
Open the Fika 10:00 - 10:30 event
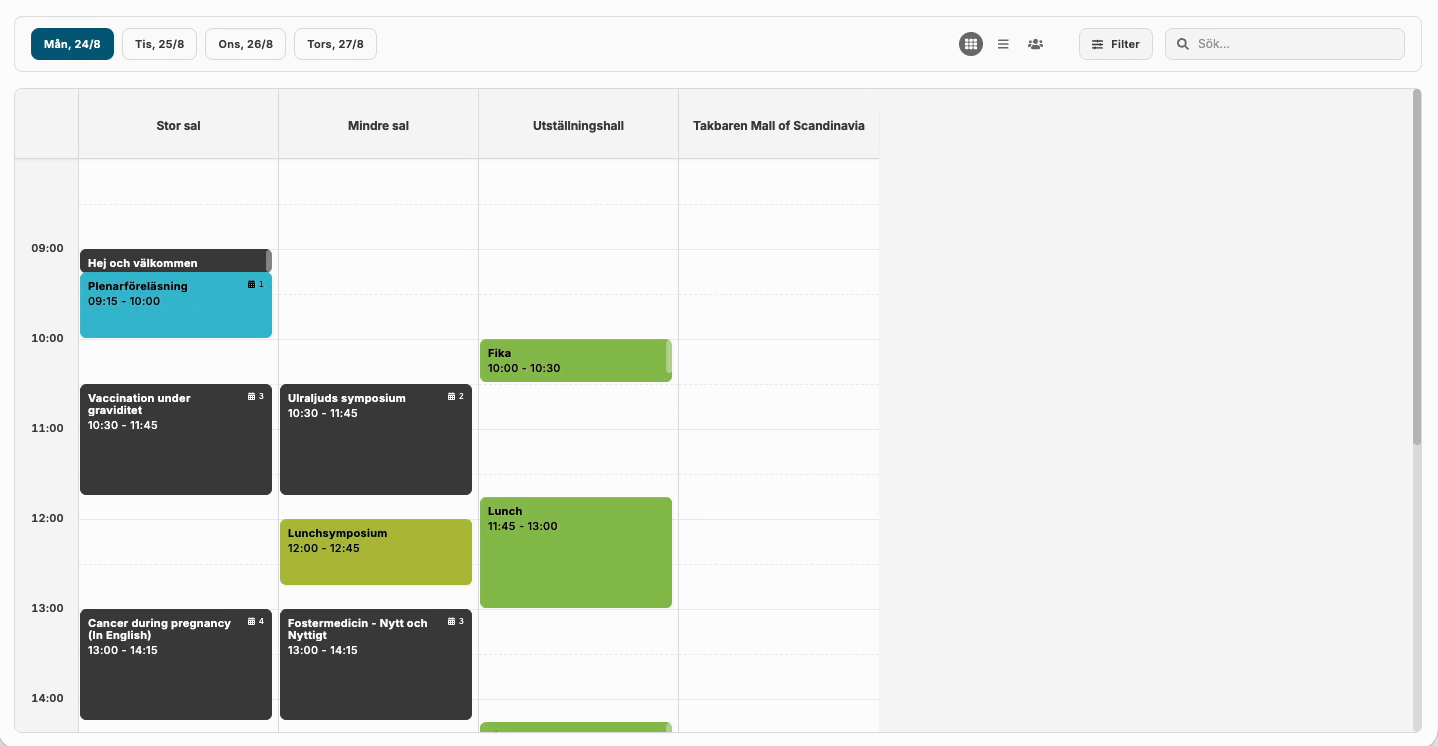tap(573, 361)
